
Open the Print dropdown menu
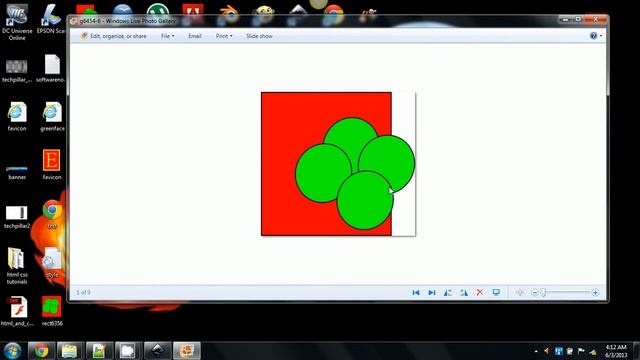point(224,36)
